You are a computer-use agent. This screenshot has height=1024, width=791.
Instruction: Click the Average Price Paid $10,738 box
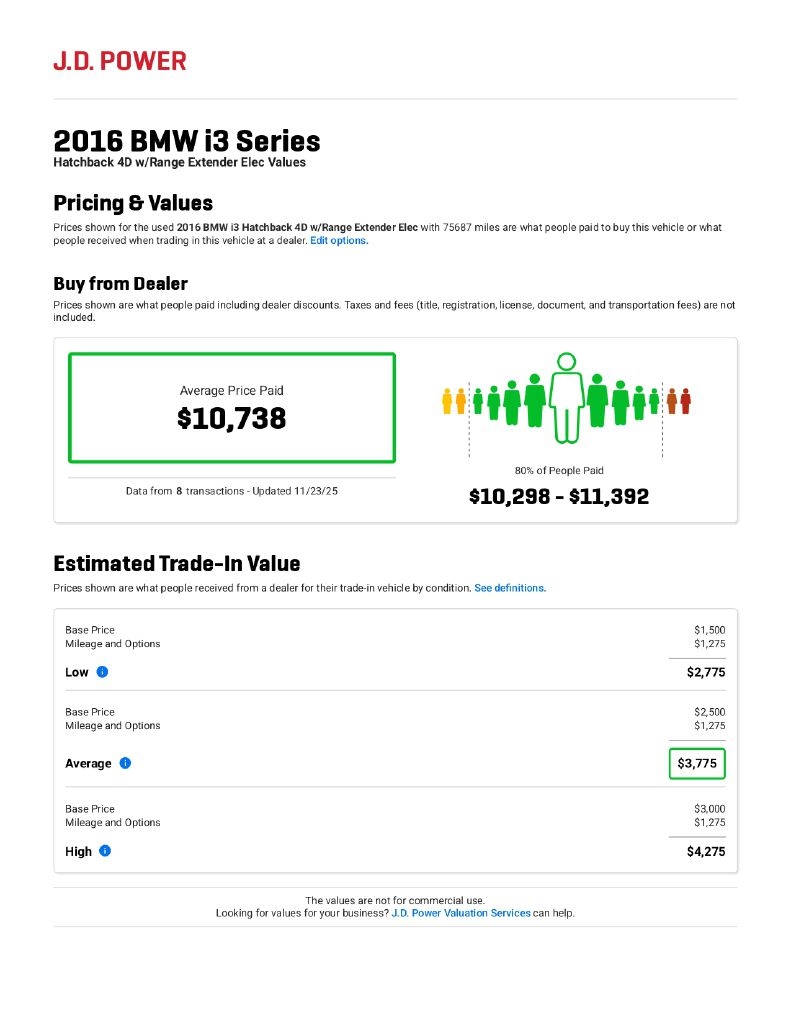point(232,407)
